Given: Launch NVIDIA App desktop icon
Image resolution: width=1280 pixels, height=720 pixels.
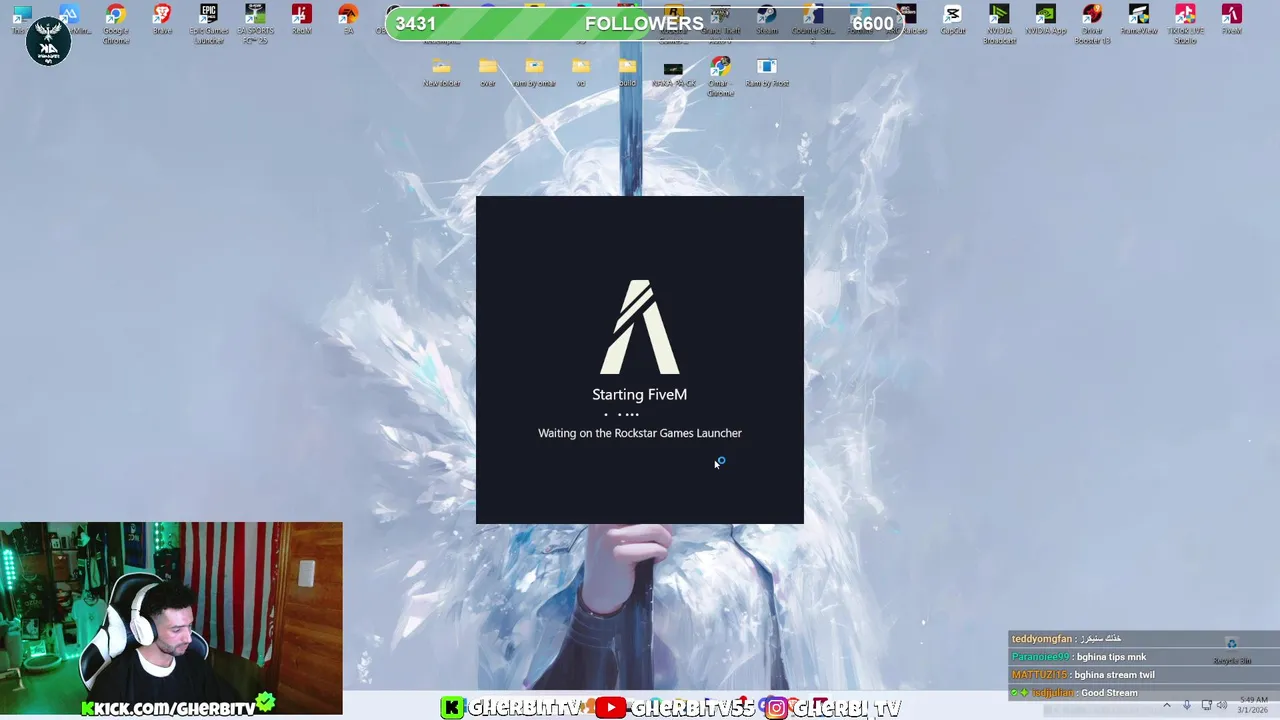Looking at the screenshot, I should [1045, 19].
